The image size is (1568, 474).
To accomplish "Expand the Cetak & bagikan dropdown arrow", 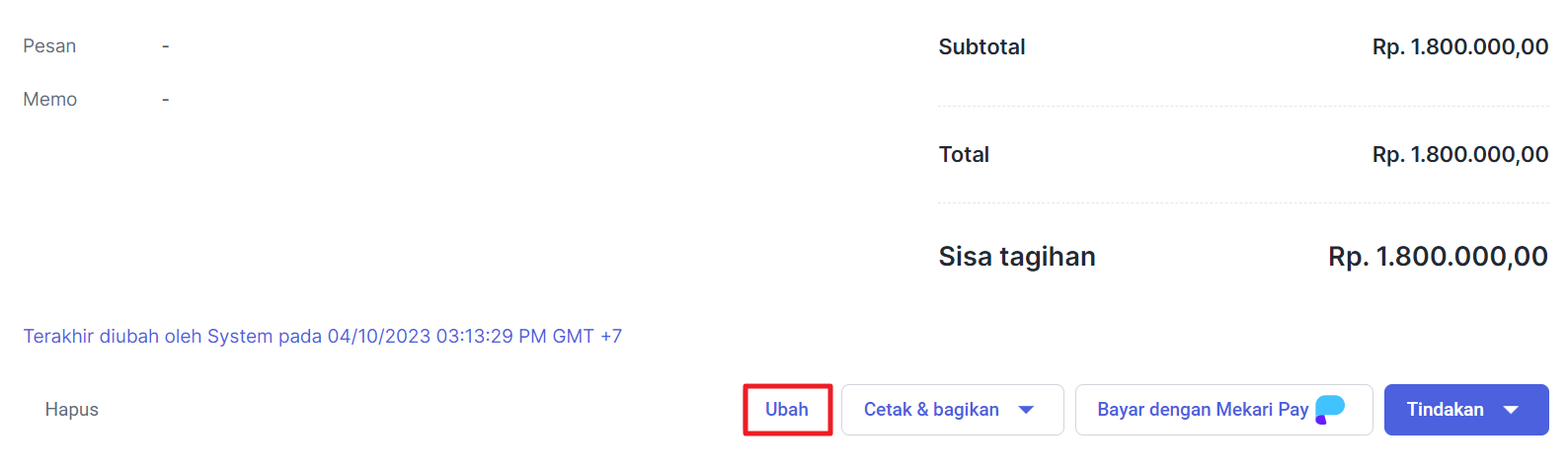I will tap(1026, 410).
